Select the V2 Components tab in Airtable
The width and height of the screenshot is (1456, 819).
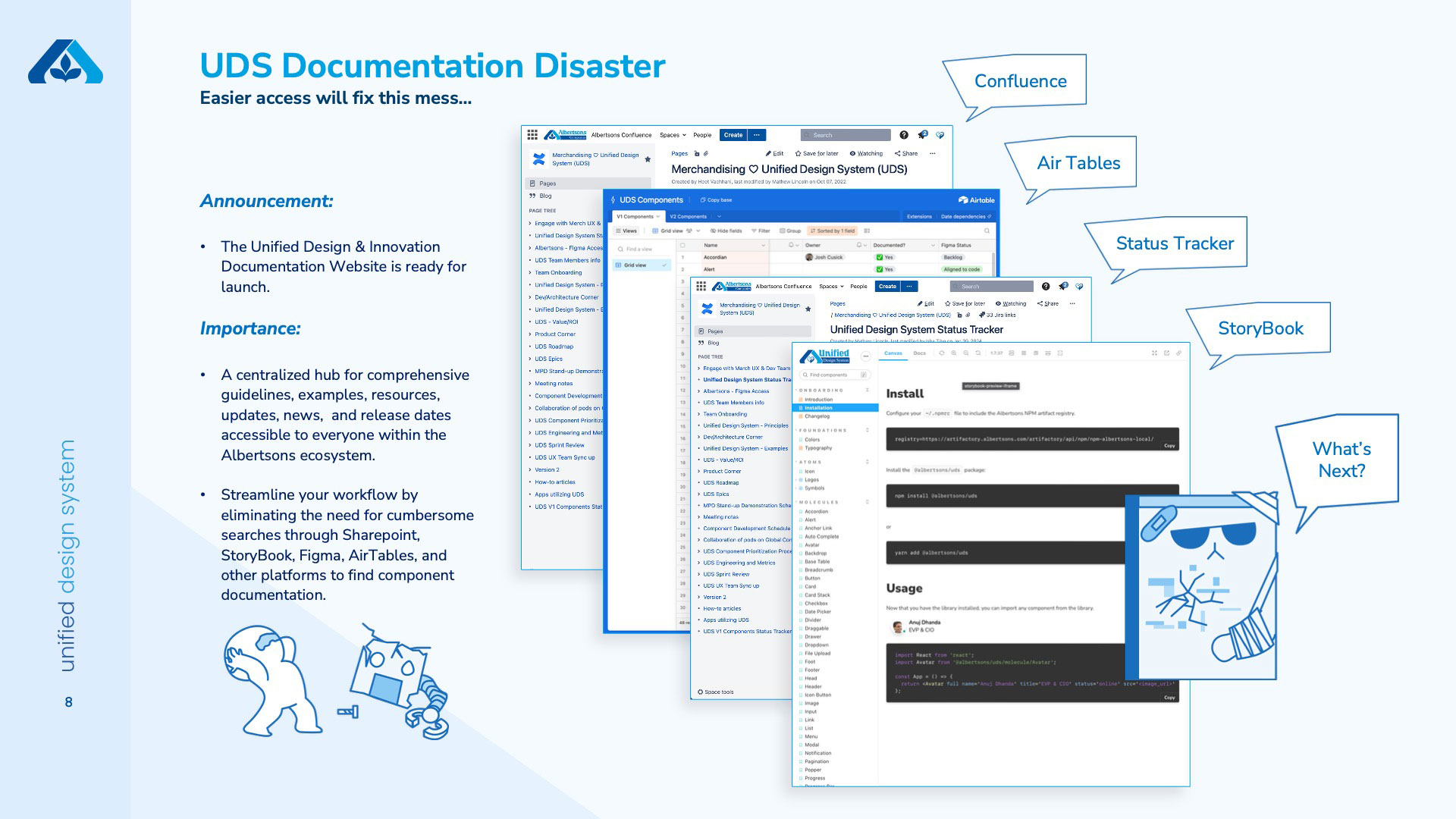point(688,216)
